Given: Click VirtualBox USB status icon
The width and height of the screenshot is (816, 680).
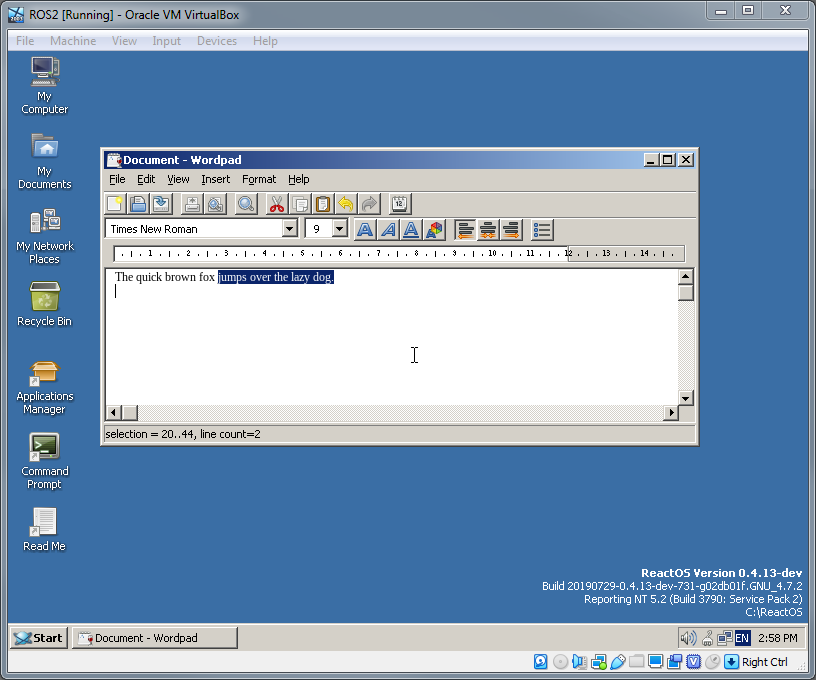Looking at the screenshot, I should click(x=618, y=662).
